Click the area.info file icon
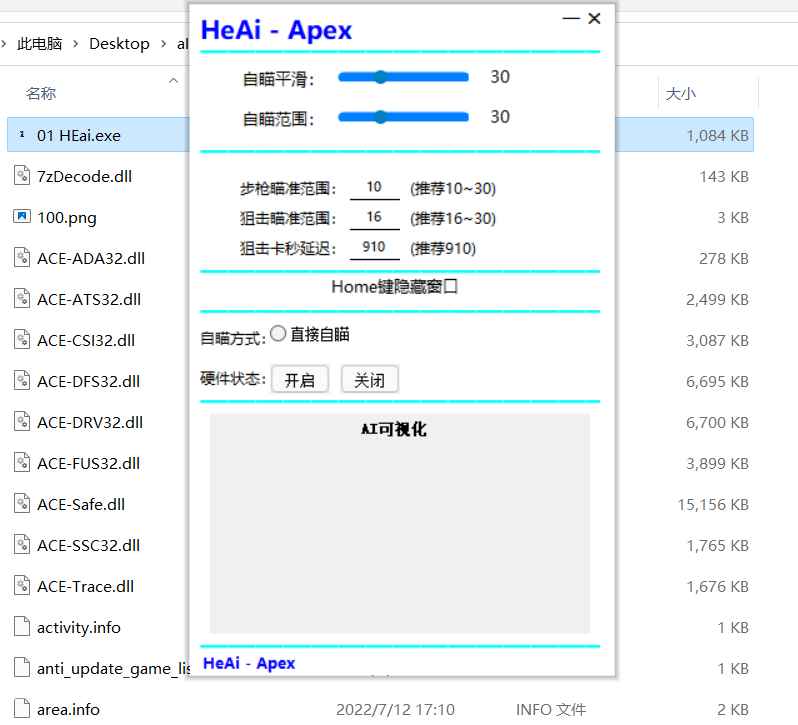This screenshot has width=798, height=725. 21,709
